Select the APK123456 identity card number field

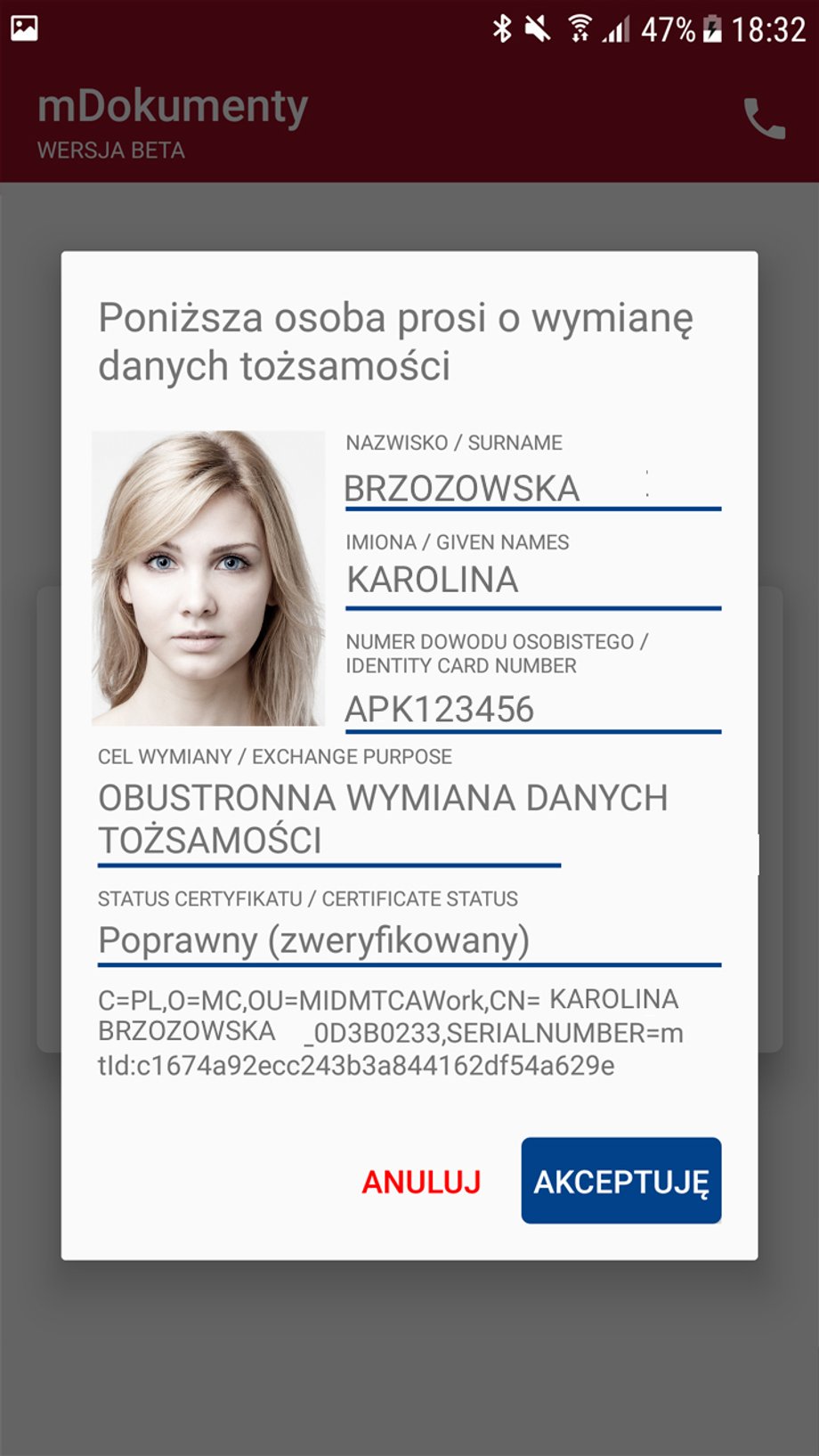point(533,710)
